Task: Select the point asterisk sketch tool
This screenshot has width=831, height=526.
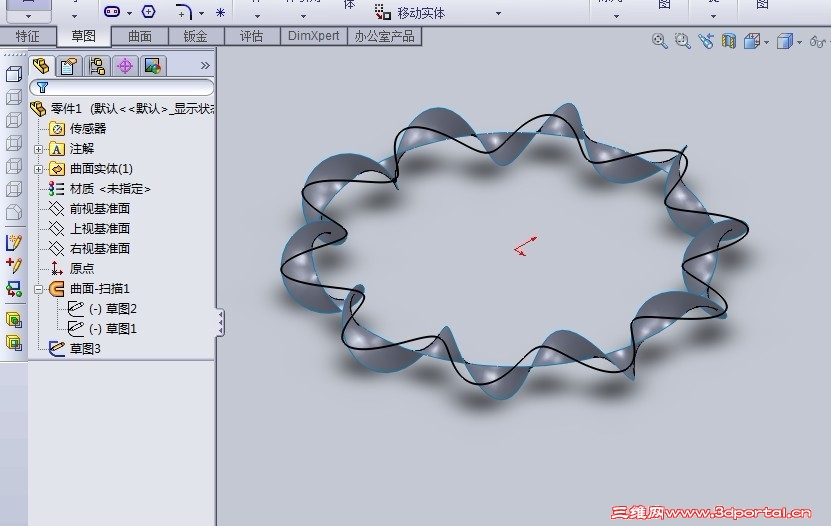Action: 220,12
